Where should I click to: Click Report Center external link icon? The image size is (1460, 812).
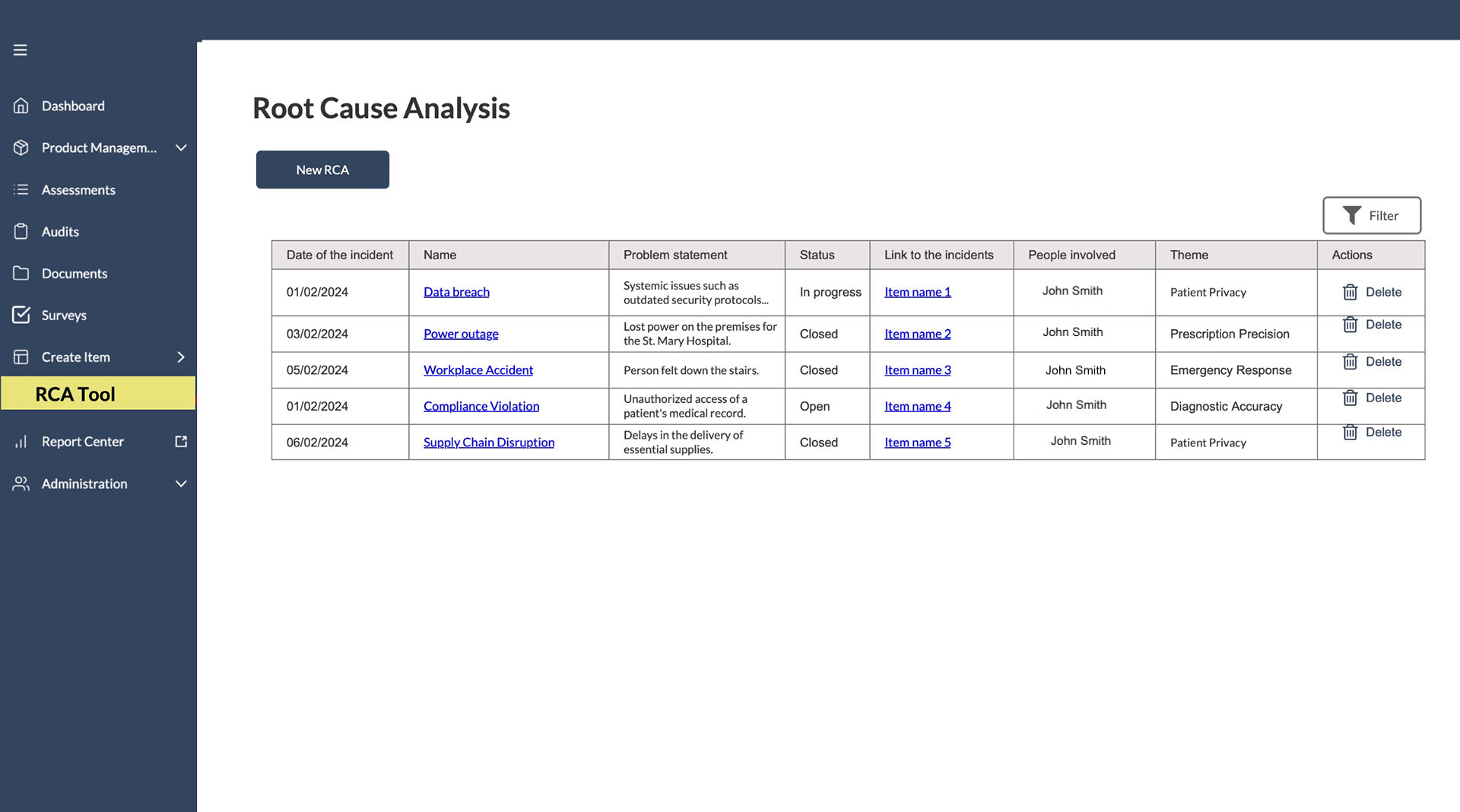(181, 441)
